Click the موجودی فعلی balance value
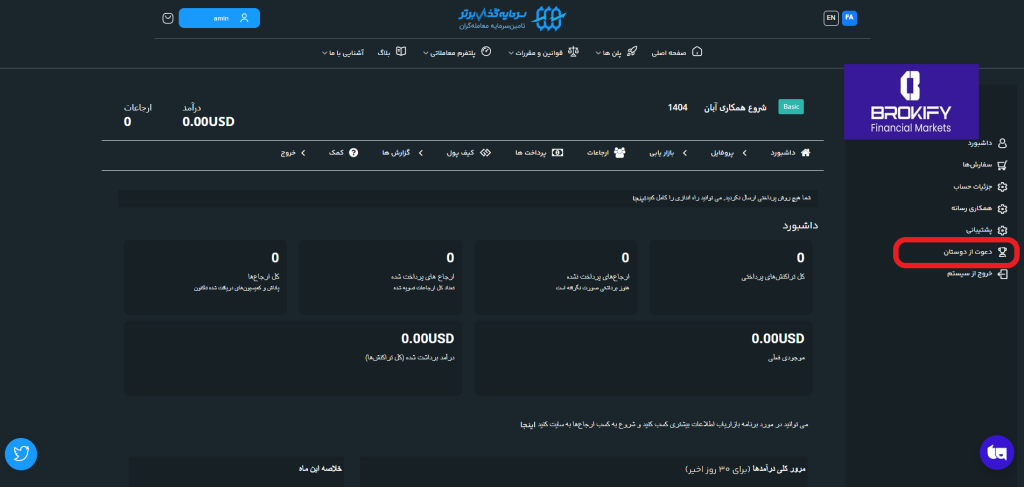Viewport: 1024px width, 487px height. (x=778, y=339)
